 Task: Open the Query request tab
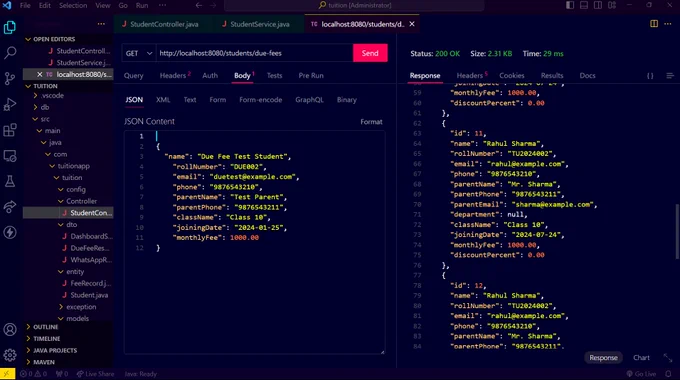133,75
